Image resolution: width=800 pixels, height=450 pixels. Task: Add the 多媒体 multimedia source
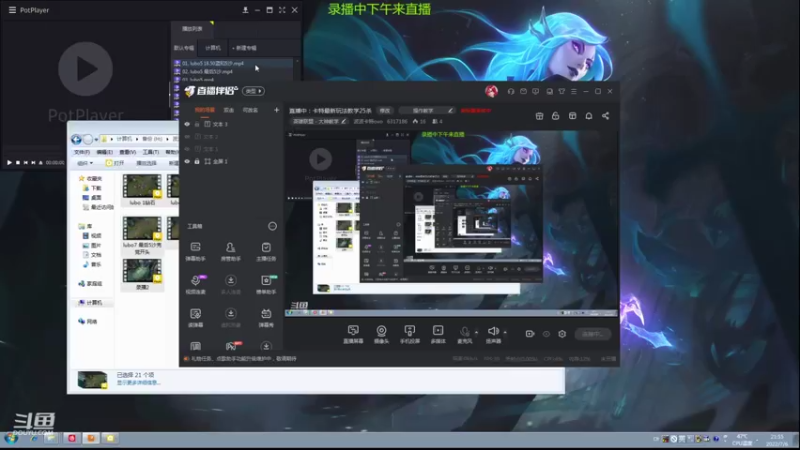[x=438, y=334]
